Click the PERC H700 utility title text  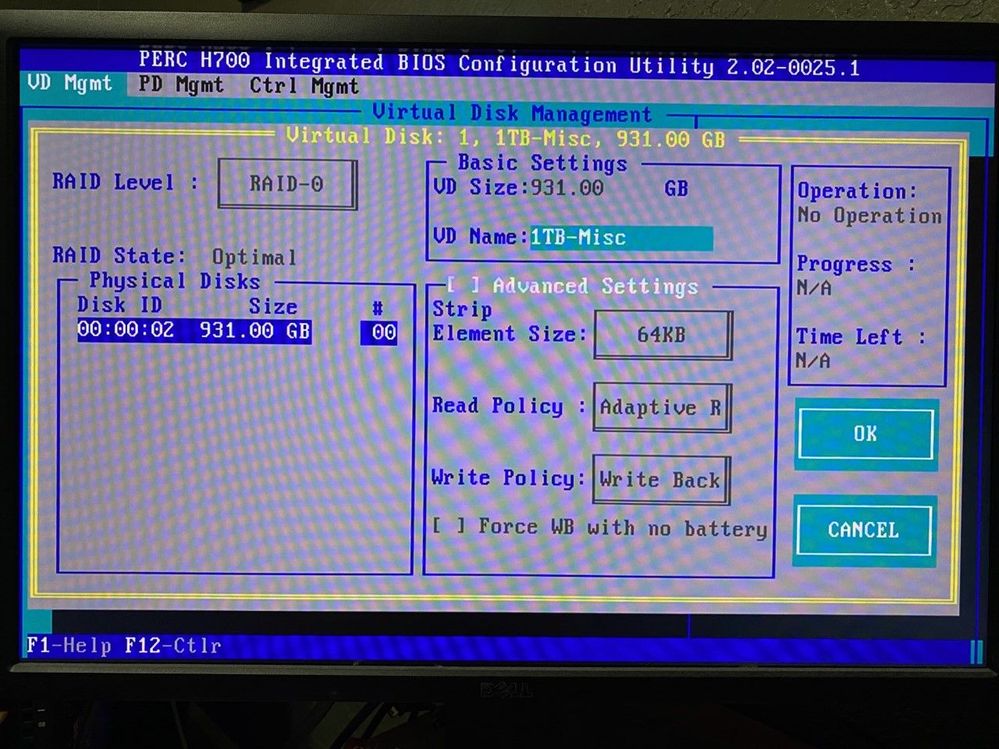500,62
